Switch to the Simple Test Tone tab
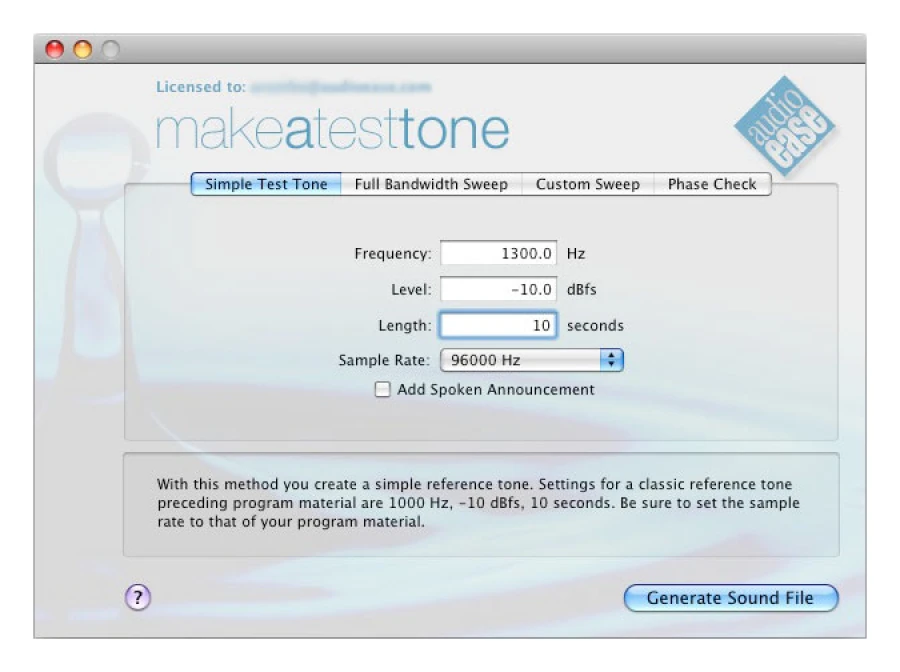 coord(266,184)
